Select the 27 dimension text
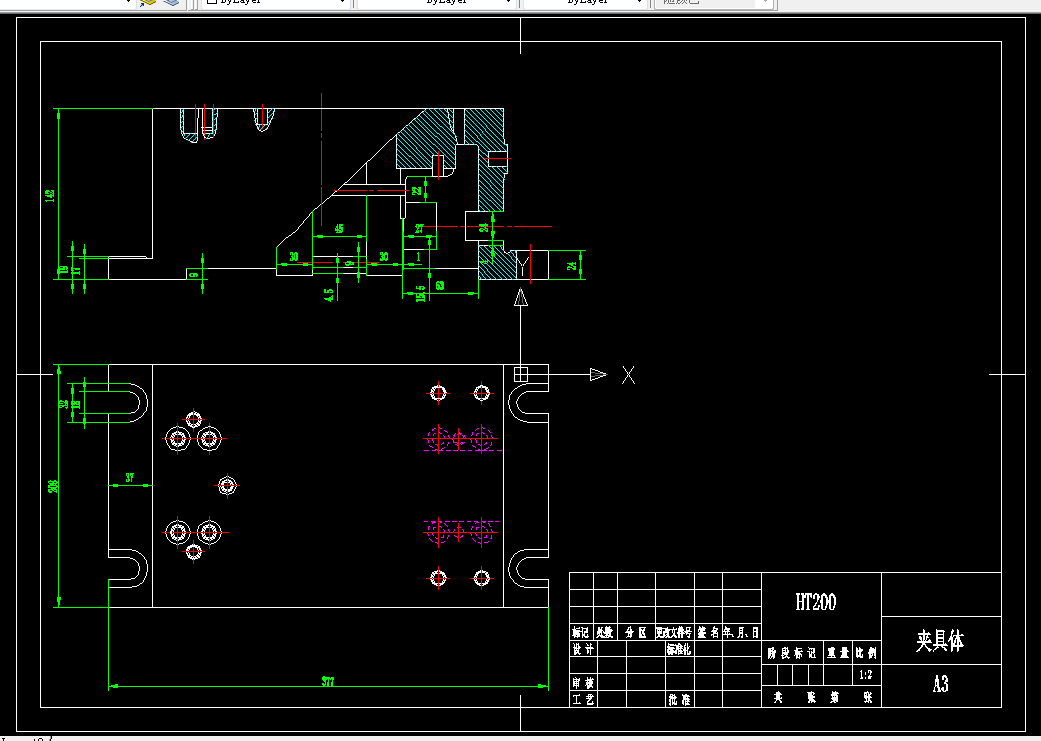Screen dimensions: 1041x741 coord(420,228)
